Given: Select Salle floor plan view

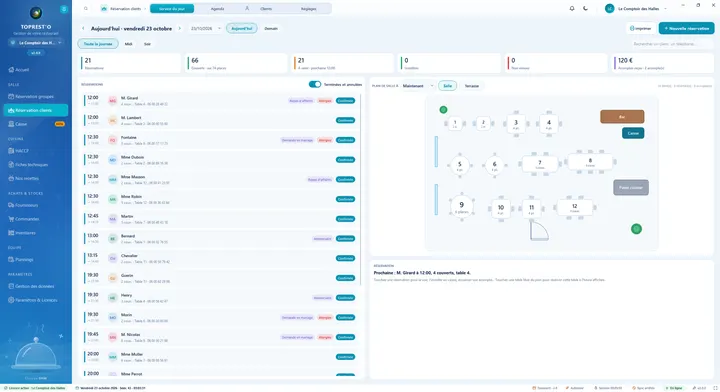Looking at the screenshot, I should tap(447, 86).
